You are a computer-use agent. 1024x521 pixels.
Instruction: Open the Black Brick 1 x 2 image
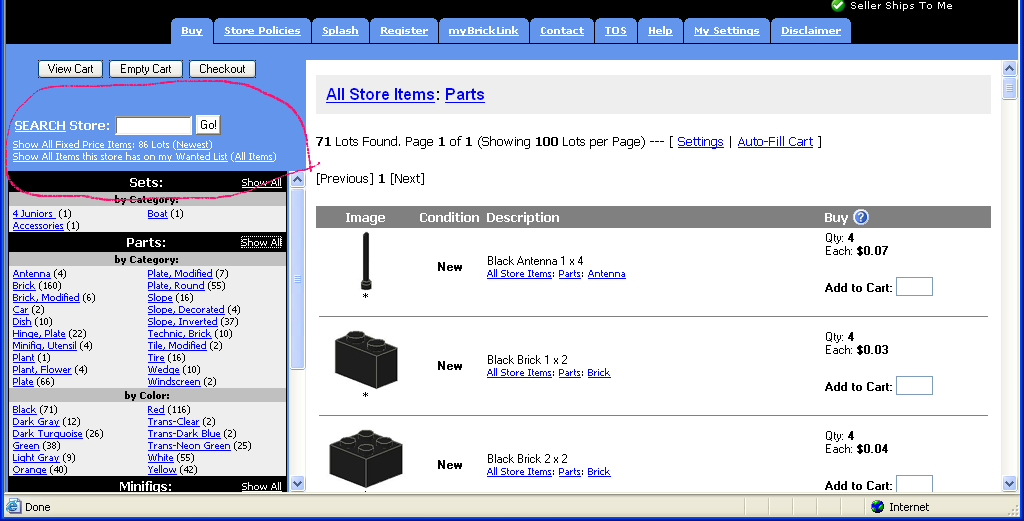366,359
